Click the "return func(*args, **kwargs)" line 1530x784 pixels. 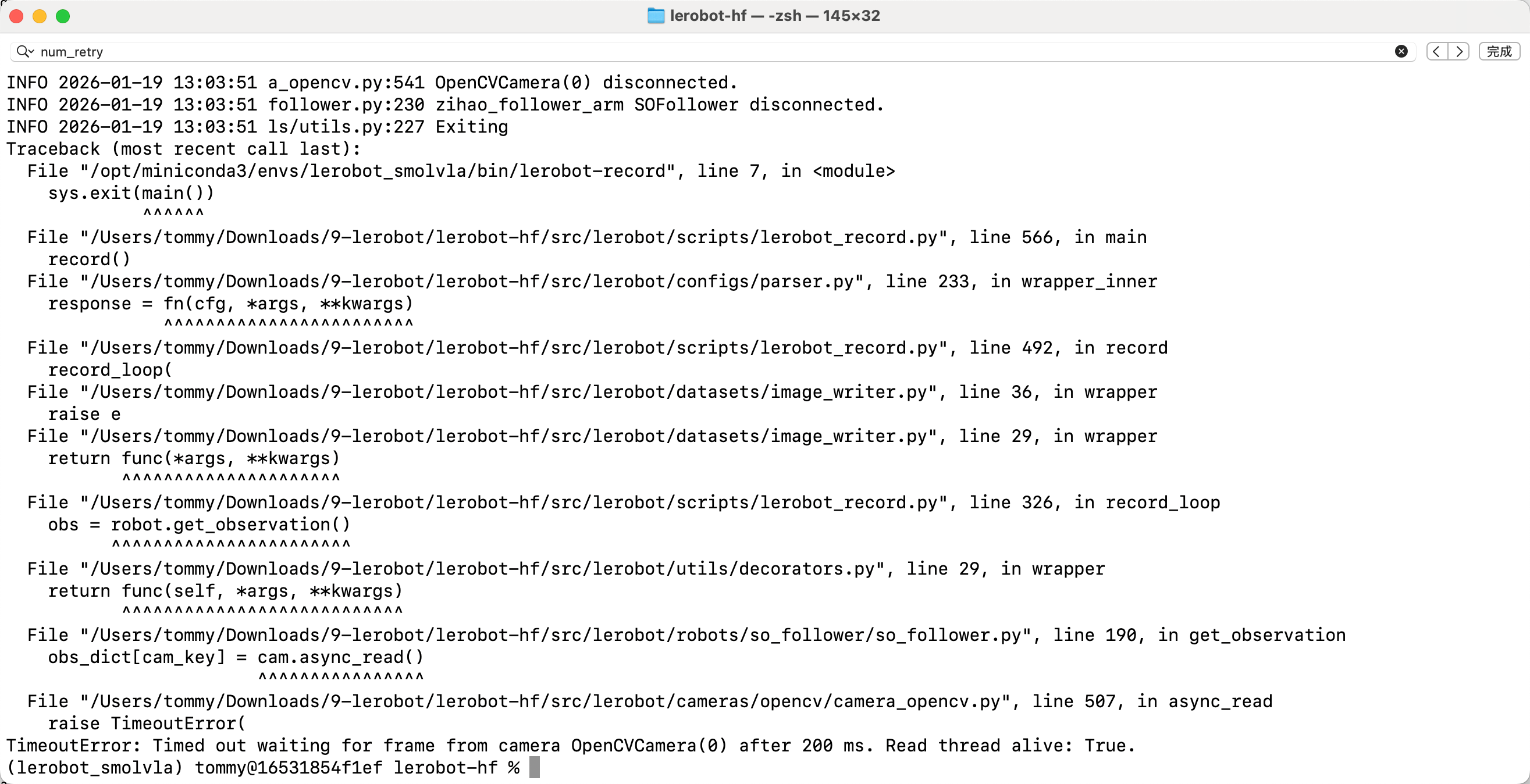(194, 458)
